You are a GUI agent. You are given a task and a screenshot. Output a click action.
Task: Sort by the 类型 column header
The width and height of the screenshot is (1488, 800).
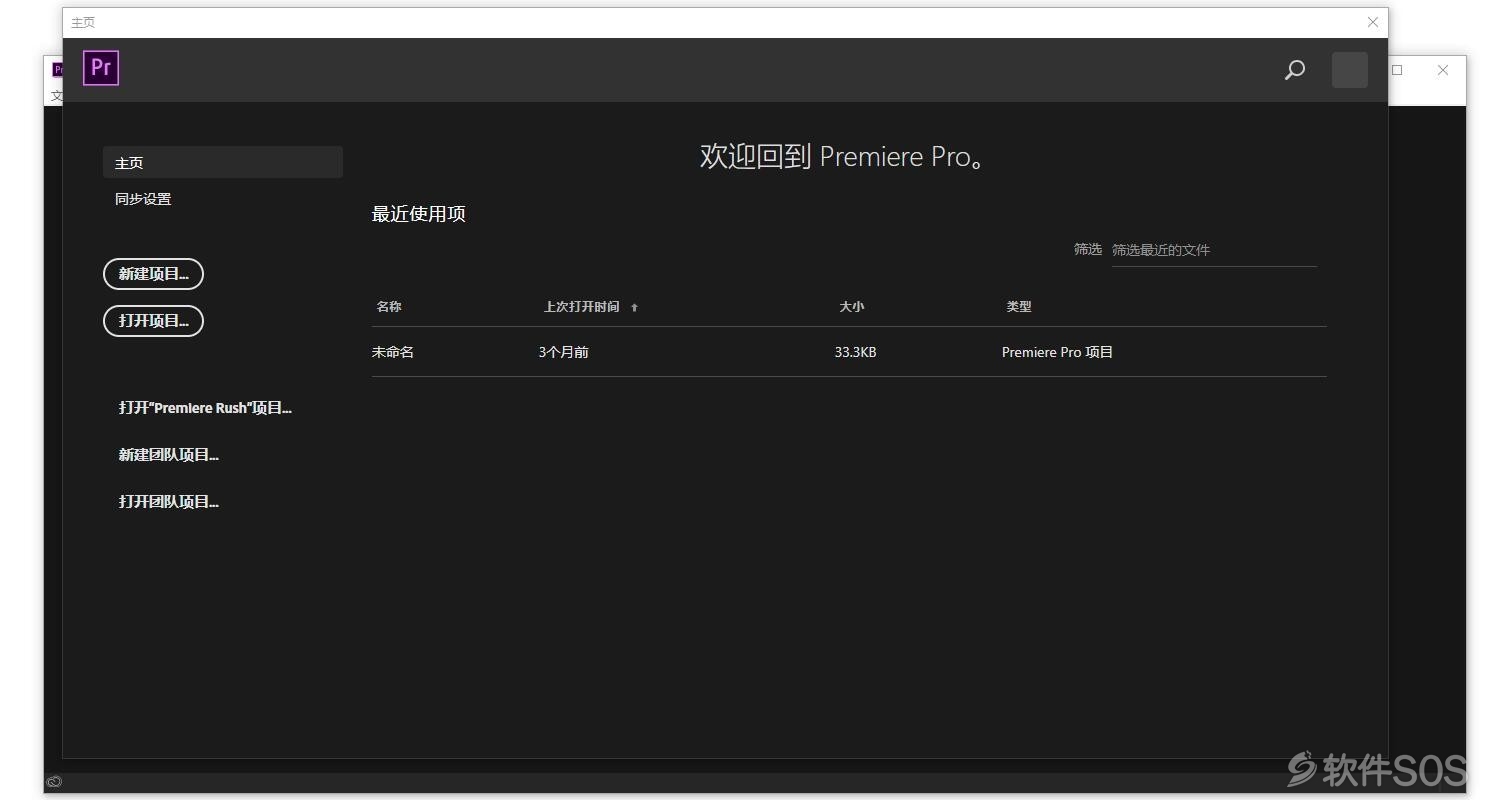(x=1019, y=307)
